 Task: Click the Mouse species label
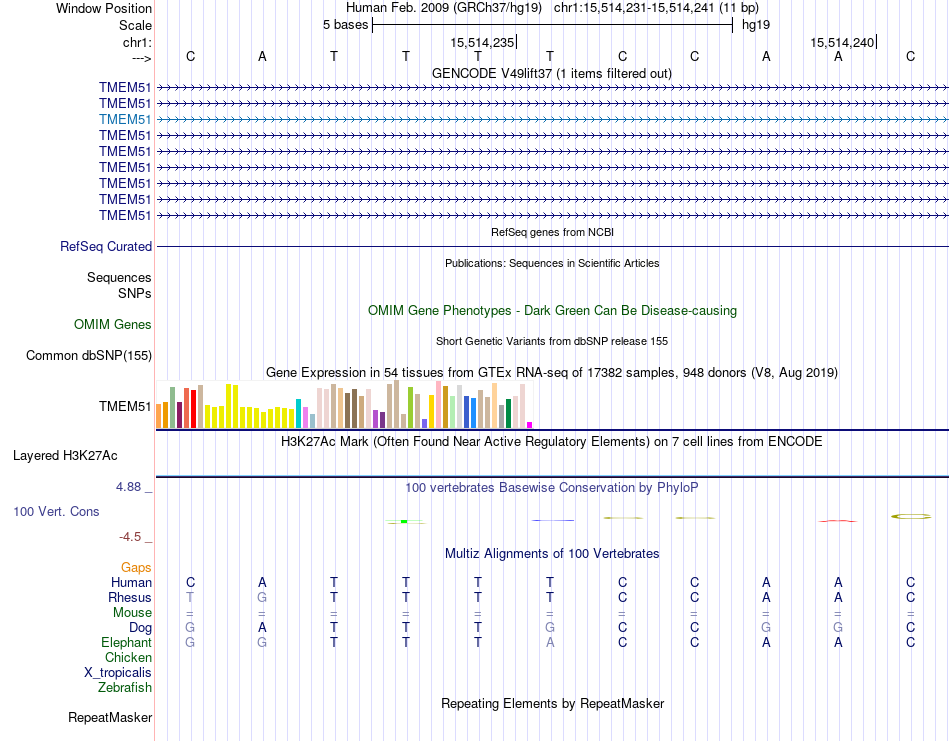132,613
